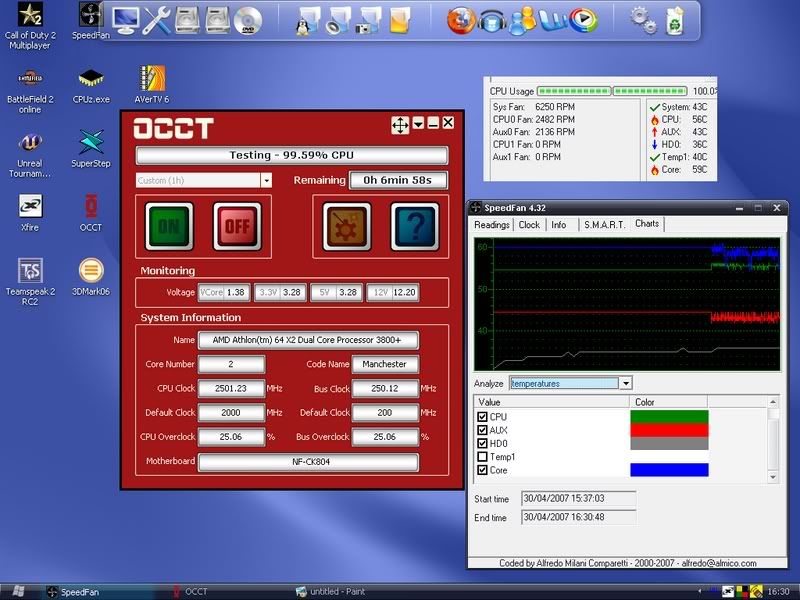This screenshot has width=800, height=600.
Task: Click the OCCT help question mark icon
Action: pyautogui.click(x=414, y=226)
